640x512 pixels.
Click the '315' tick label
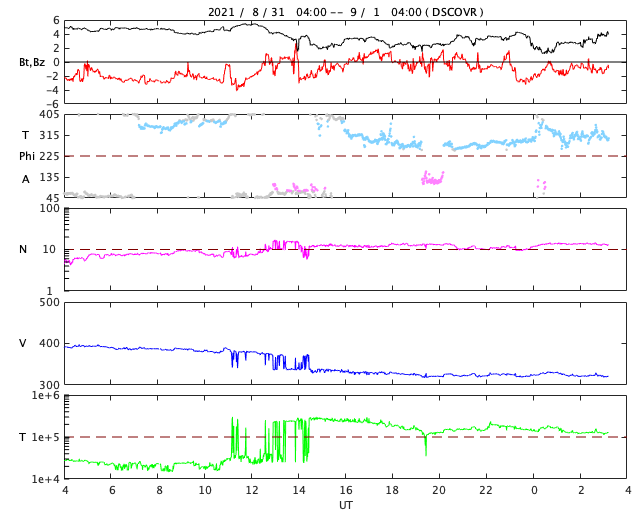(49, 135)
